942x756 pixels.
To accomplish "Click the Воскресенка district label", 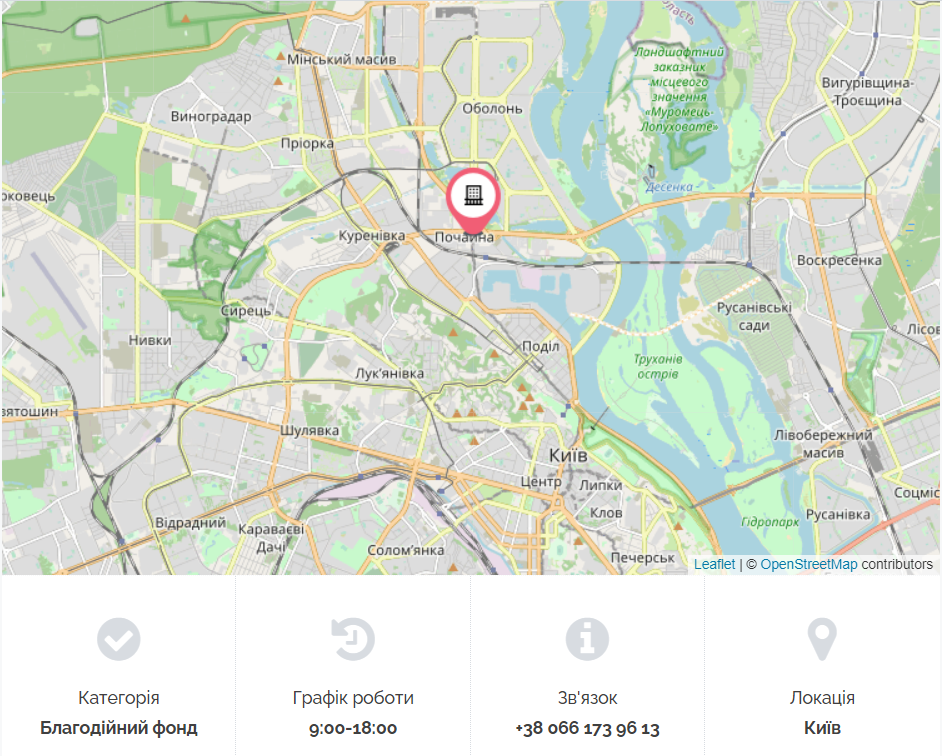I will 839,261.
